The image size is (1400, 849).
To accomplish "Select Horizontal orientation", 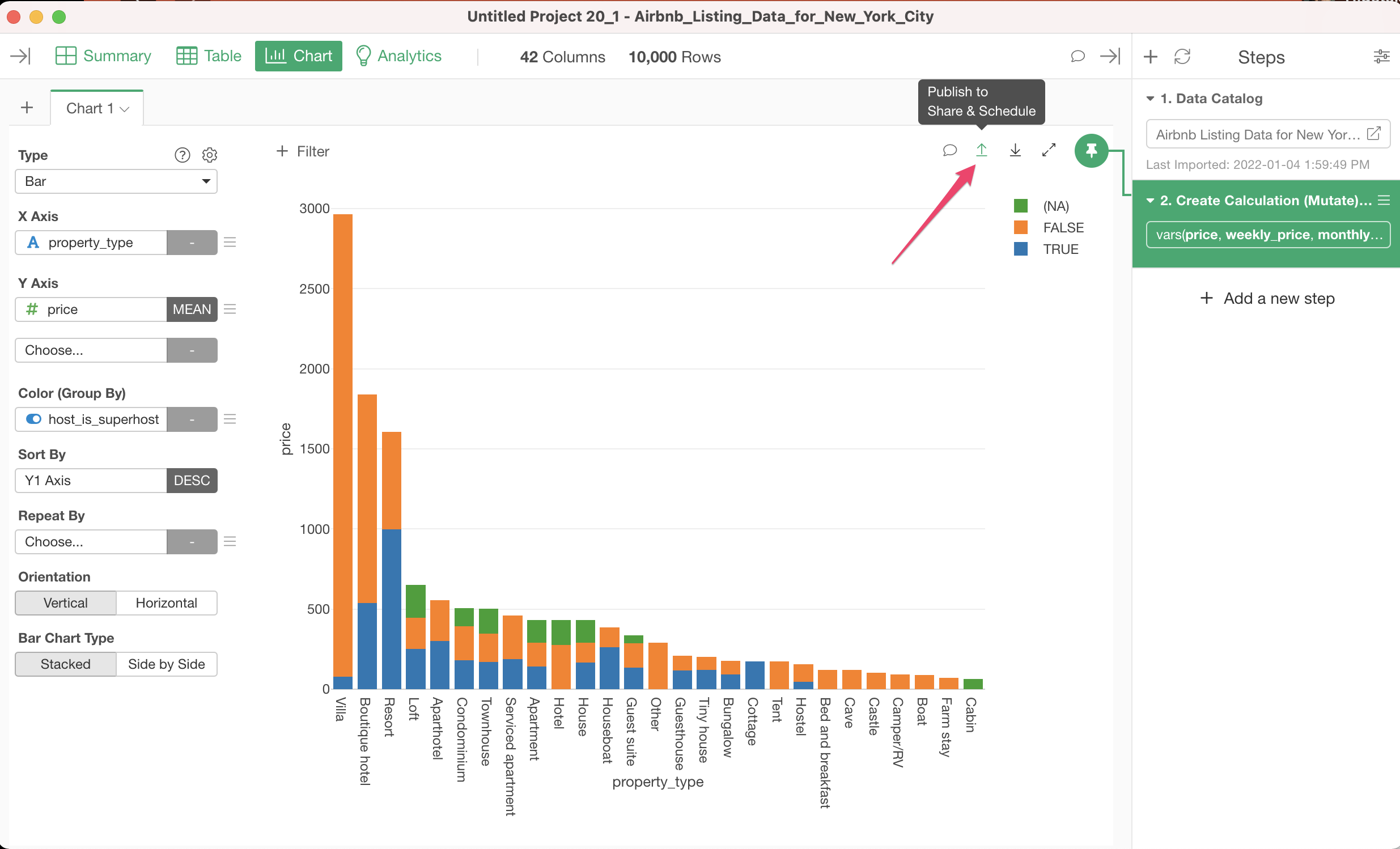I will 166,603.
